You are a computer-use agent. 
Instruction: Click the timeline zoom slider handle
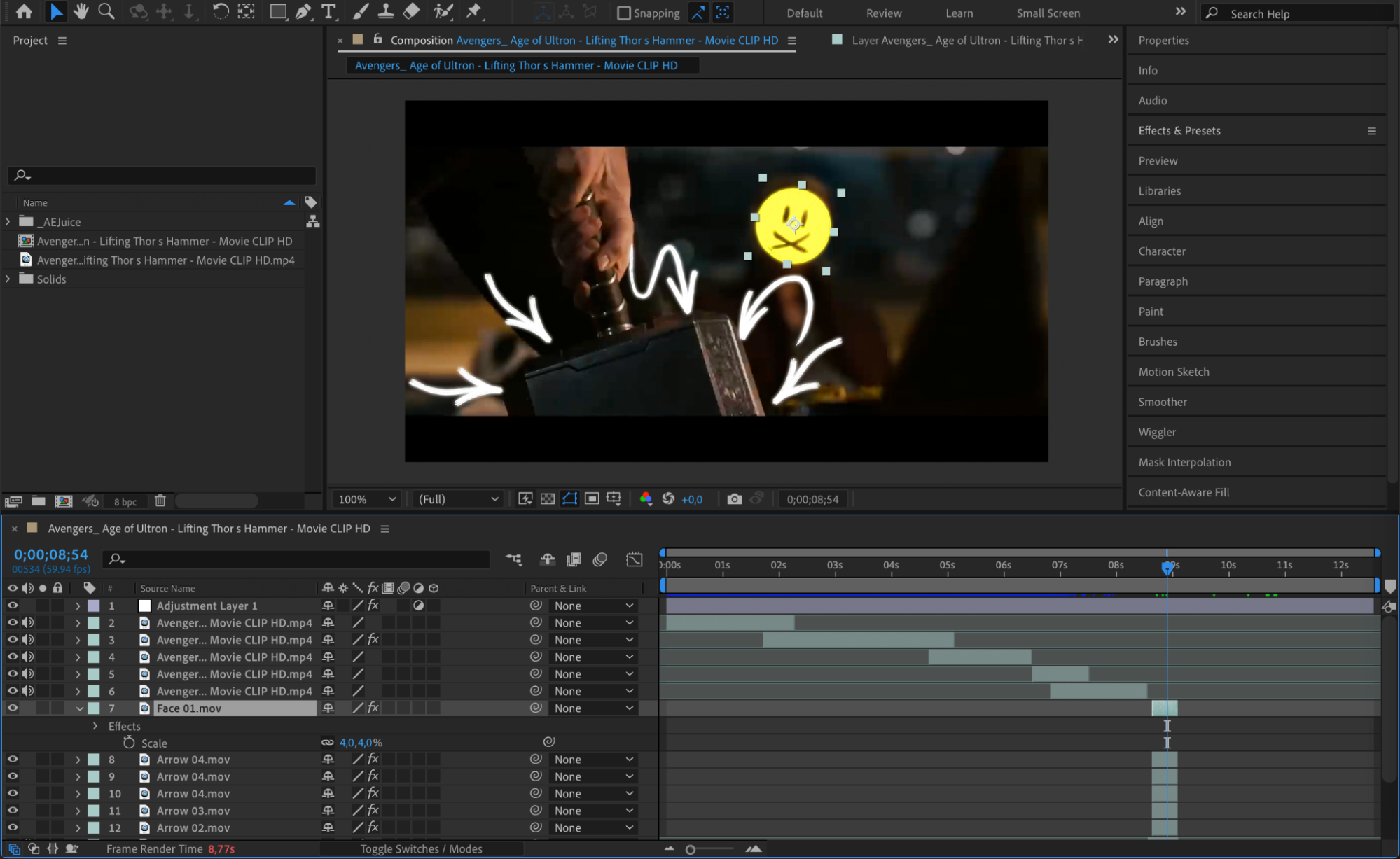[x=691, y=849]
